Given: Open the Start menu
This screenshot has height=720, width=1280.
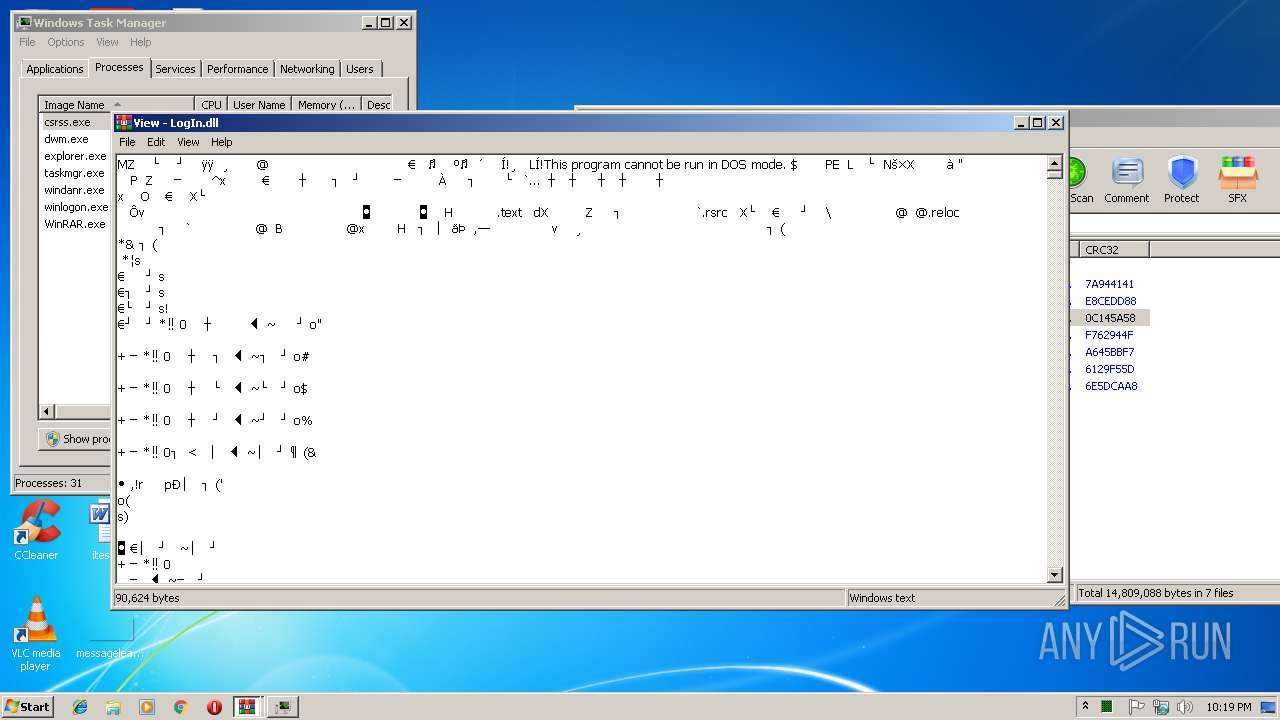Looking at the screenshot, I should 27,707.
